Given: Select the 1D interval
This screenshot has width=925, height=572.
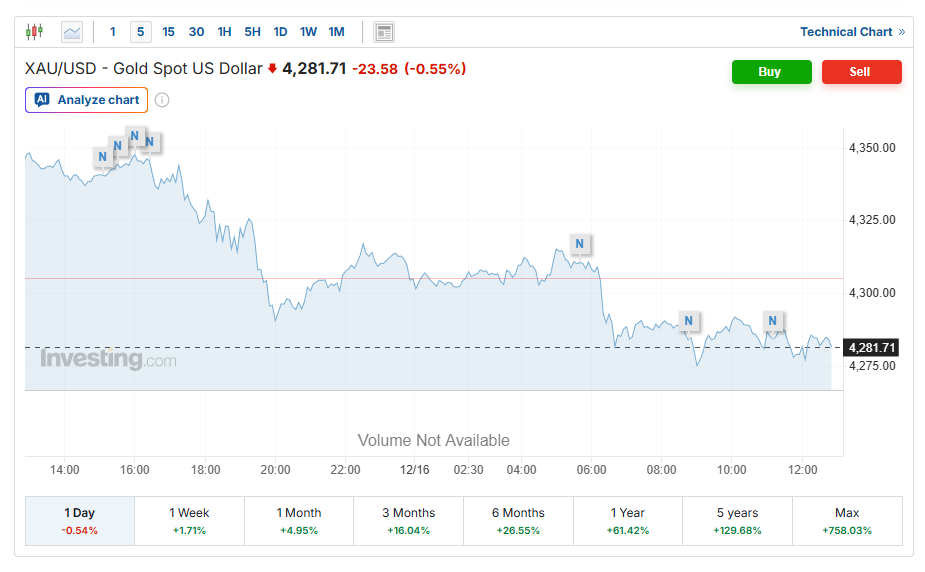Looking at the screenshot, I should tap(280, 32).
